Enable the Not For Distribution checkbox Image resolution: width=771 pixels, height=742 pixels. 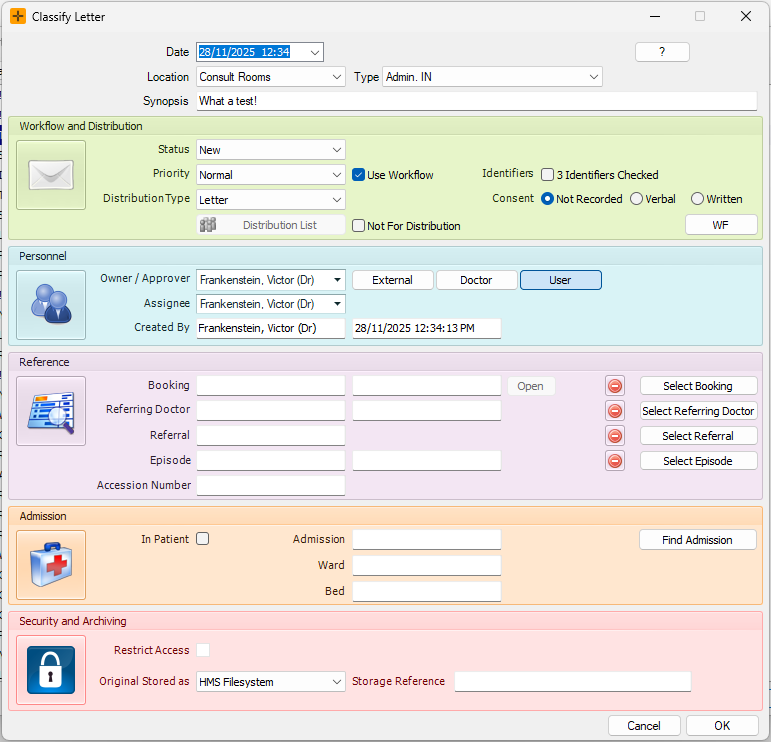click(359, 226)
